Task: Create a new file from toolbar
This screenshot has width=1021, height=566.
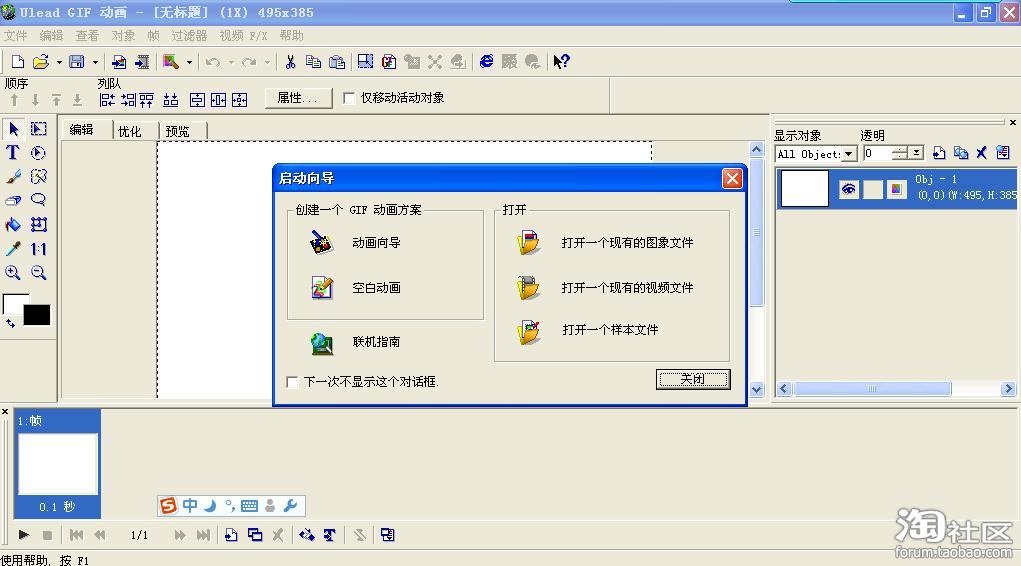Action: [x=18, y=62]
